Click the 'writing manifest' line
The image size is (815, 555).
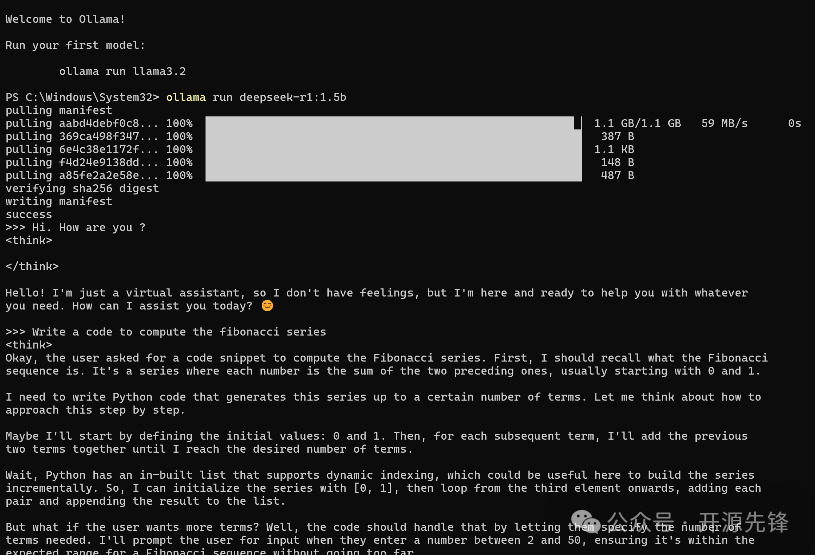[59, 201]
